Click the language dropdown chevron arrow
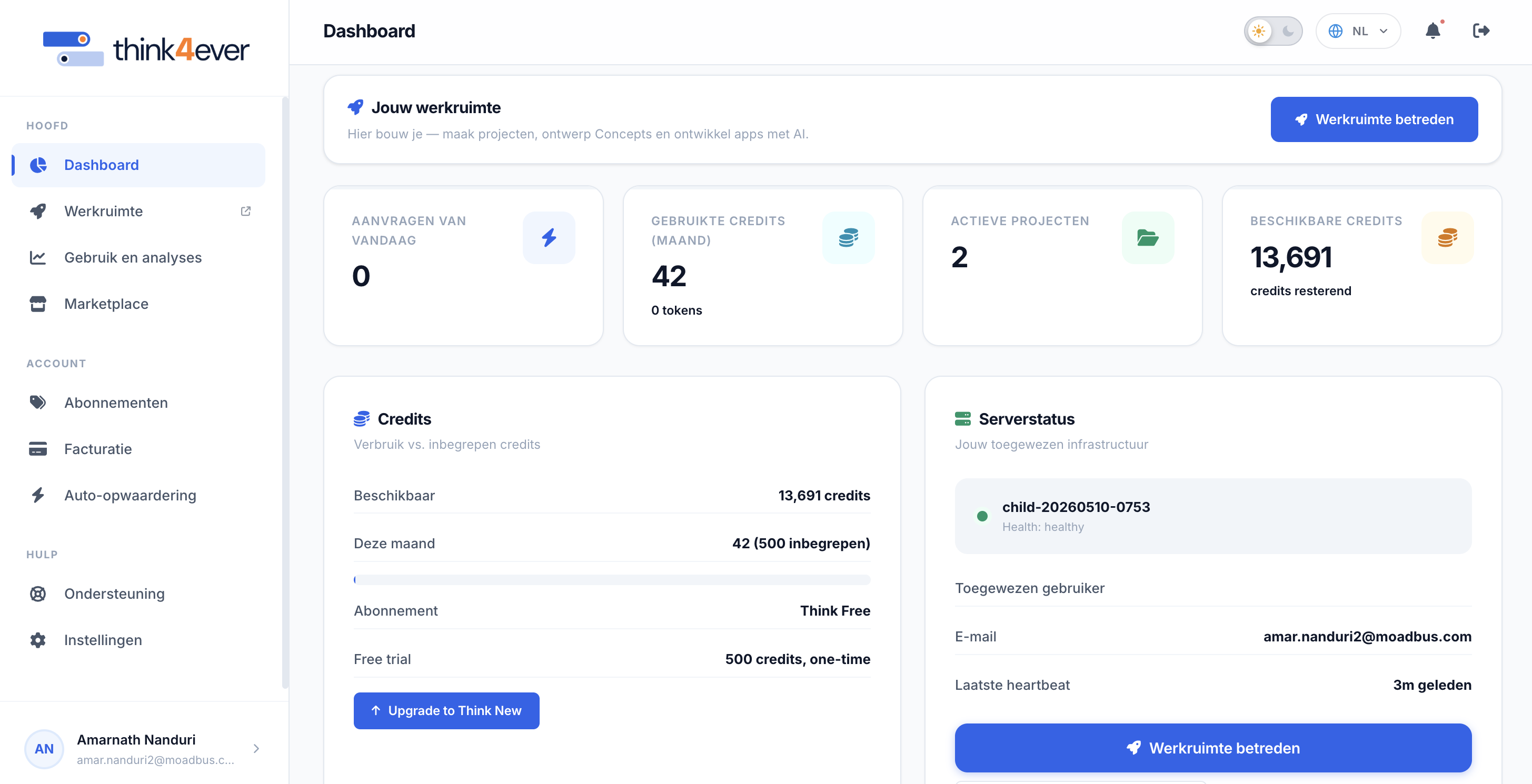The height and width of the screenshot is (784, 1532). coord(1384,32)
